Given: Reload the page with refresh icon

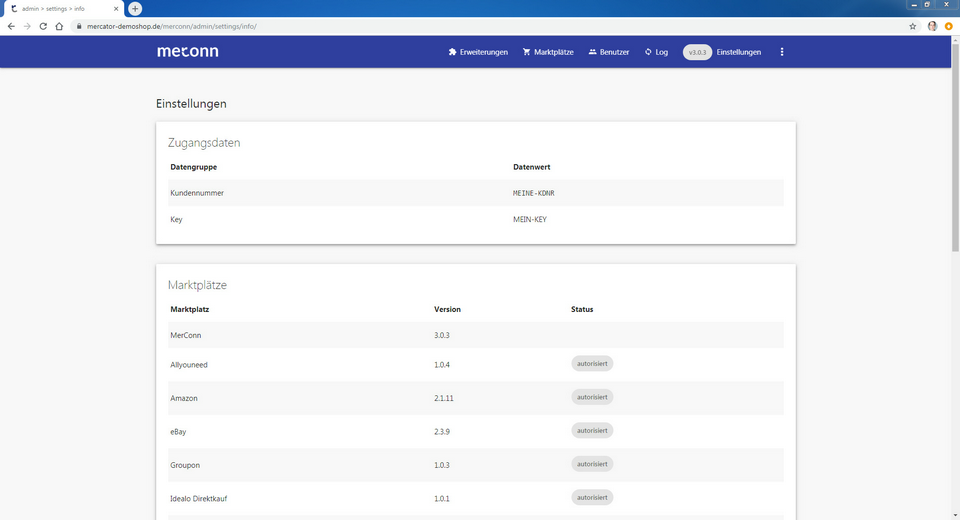Looking at the screenshot, I should tap(43, 26).
